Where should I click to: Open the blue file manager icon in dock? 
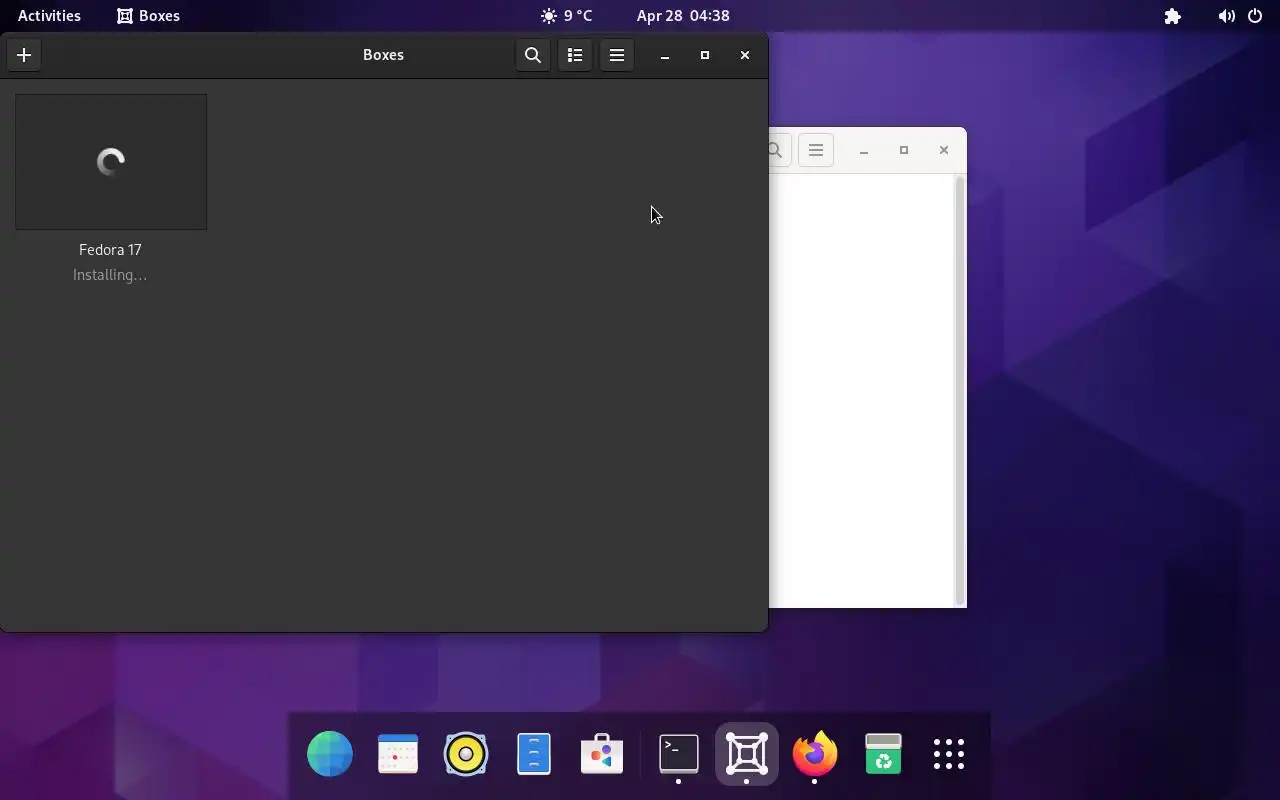coord(534,754)
